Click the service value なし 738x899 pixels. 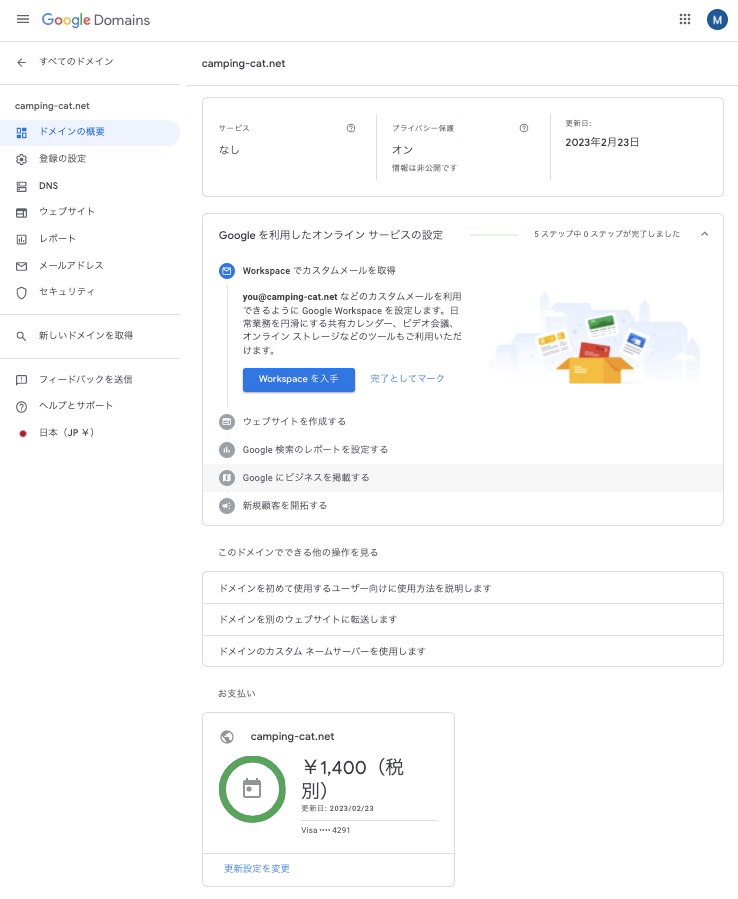pos(229,150)
